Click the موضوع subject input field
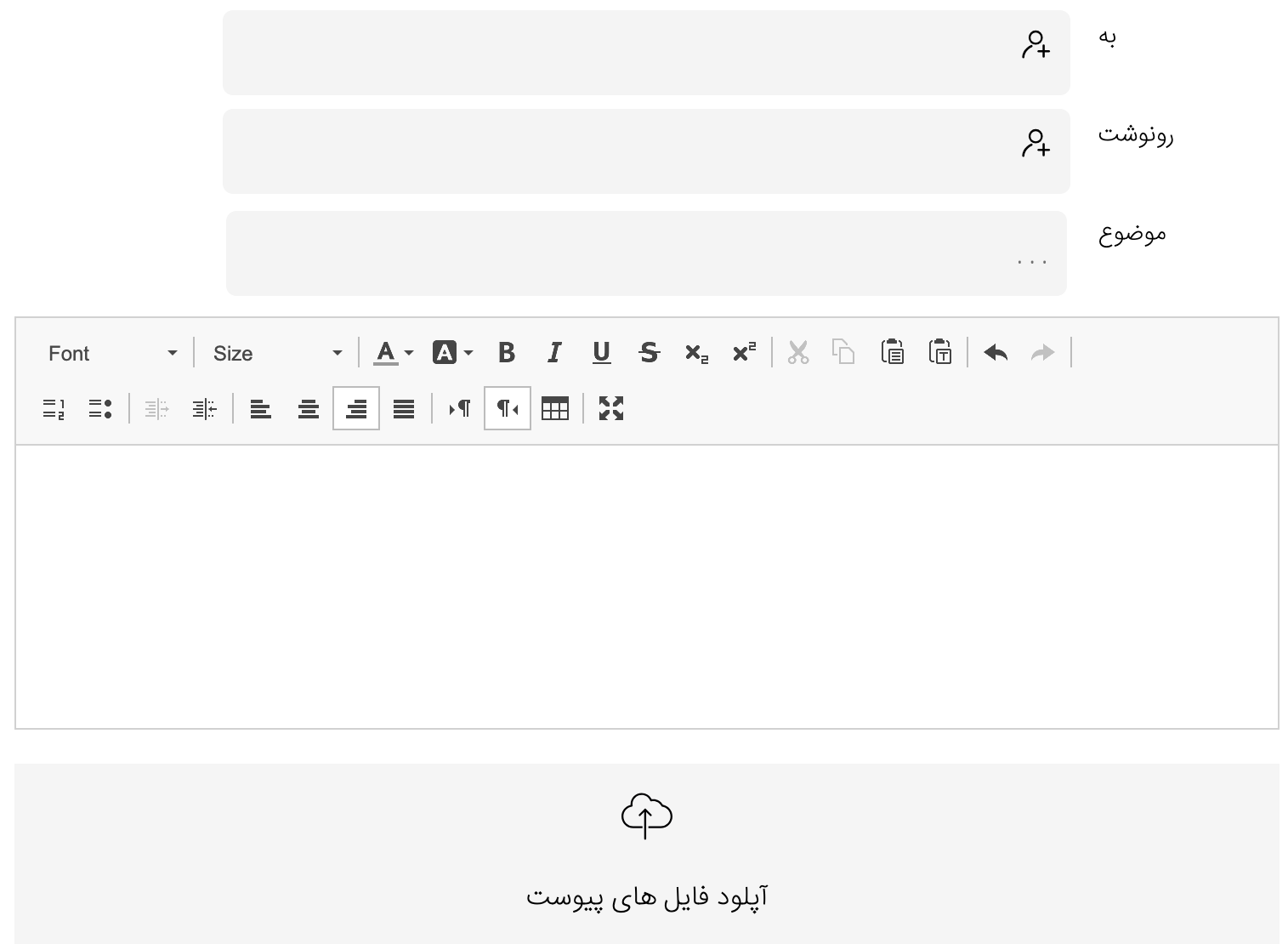The height and width of the screenshot is (944, 1288). pyautogui.click(x=646, y=253)
